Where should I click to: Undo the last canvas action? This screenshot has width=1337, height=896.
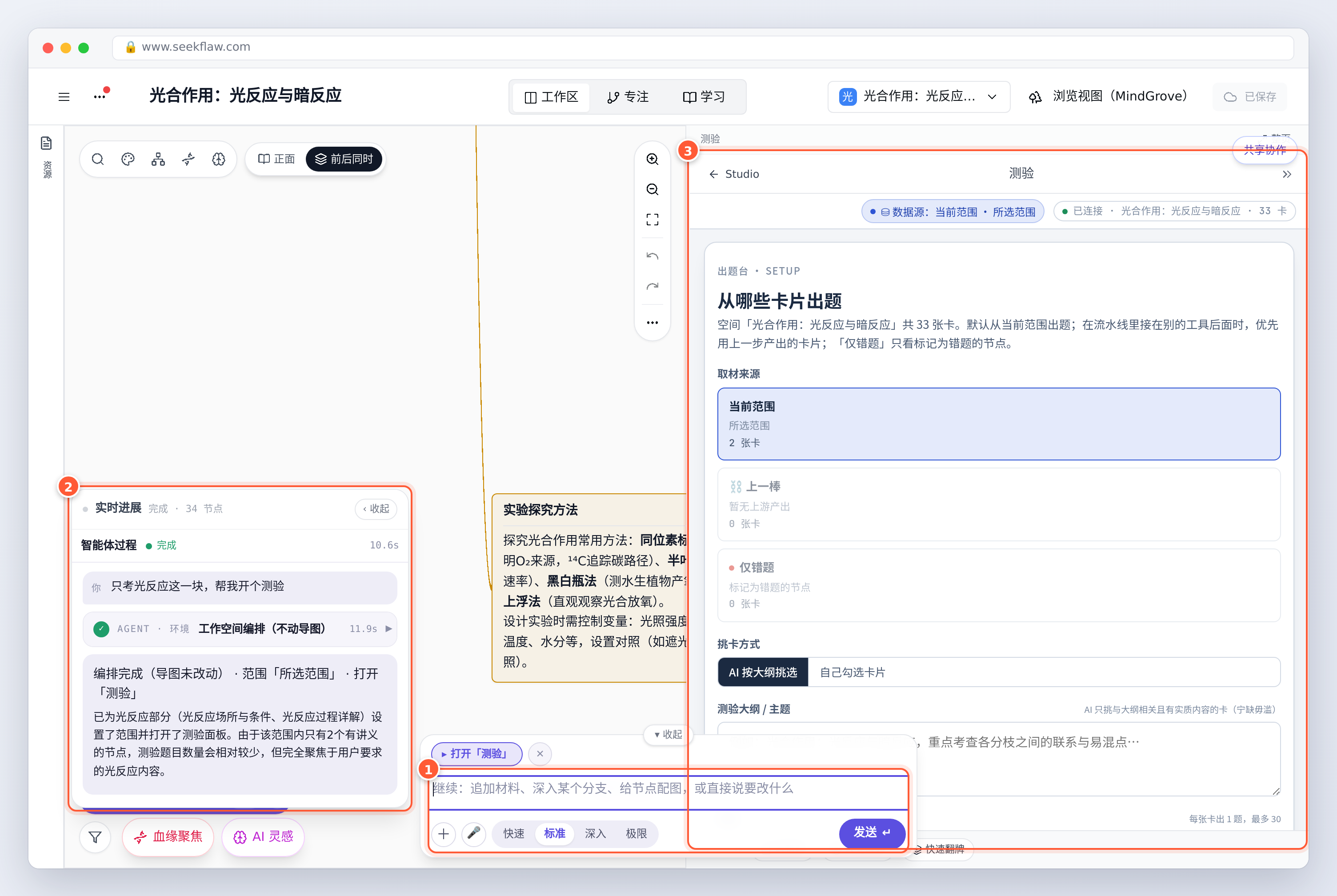(652, 256)
